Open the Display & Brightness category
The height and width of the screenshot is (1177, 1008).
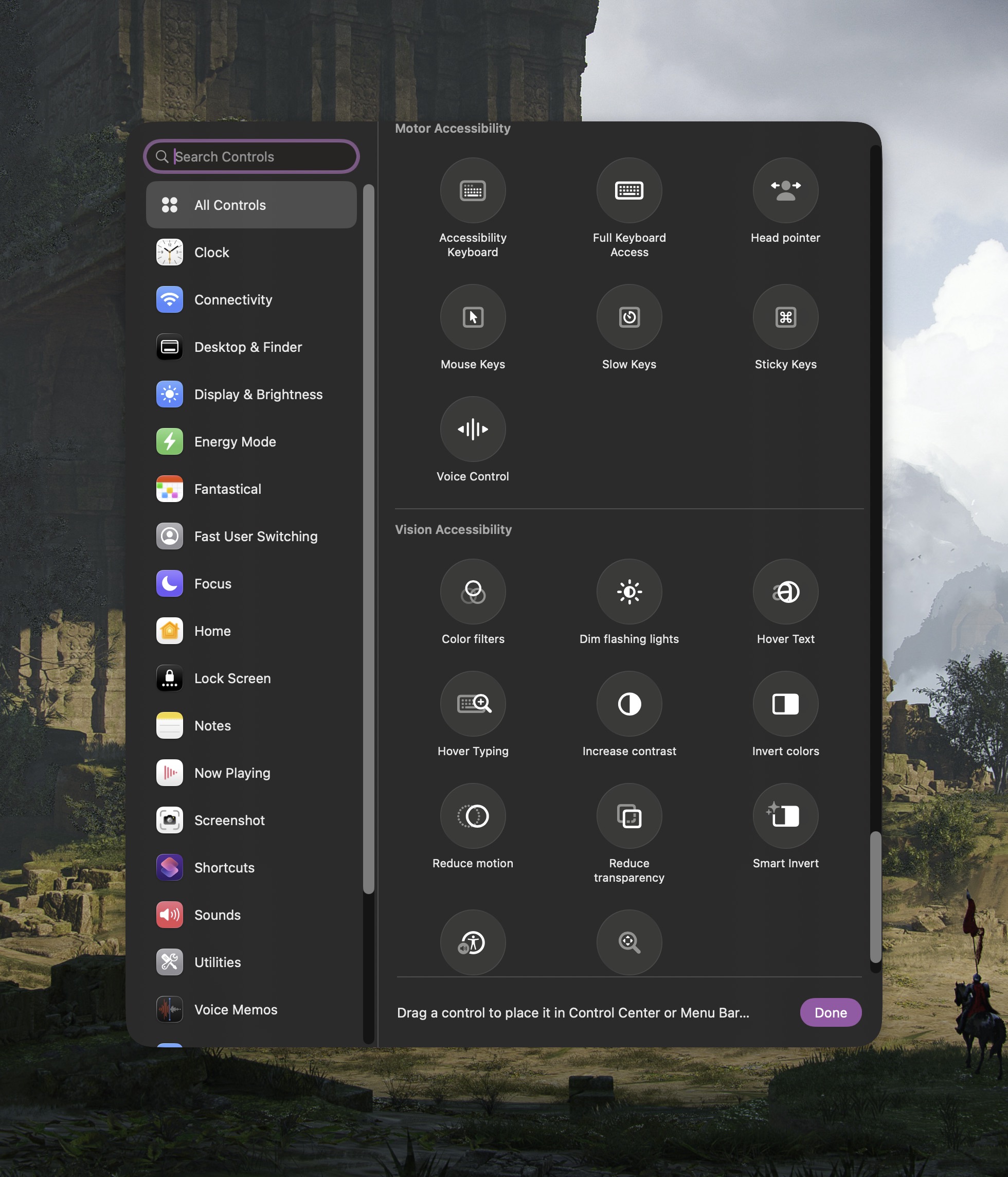click(258, 394)
